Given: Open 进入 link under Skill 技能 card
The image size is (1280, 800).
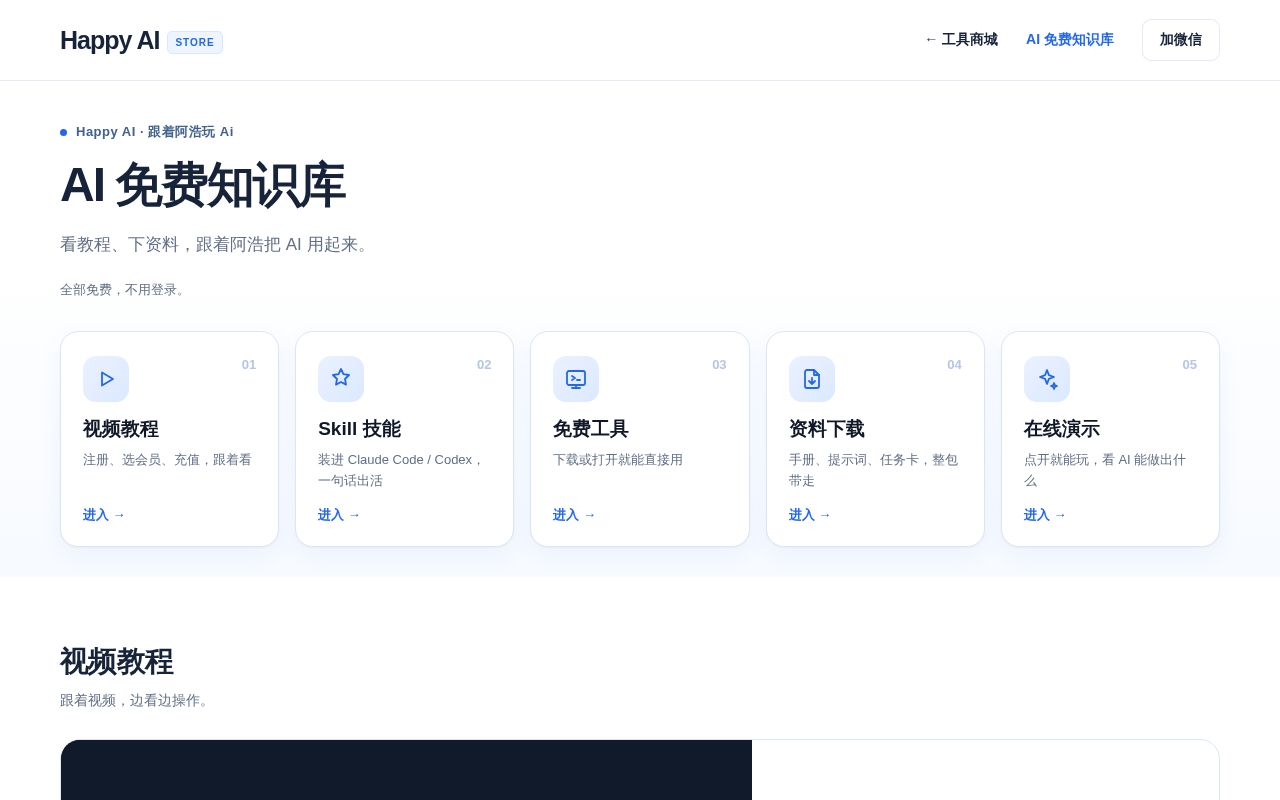Looking at the screenshot, I should tap(339, 515).
